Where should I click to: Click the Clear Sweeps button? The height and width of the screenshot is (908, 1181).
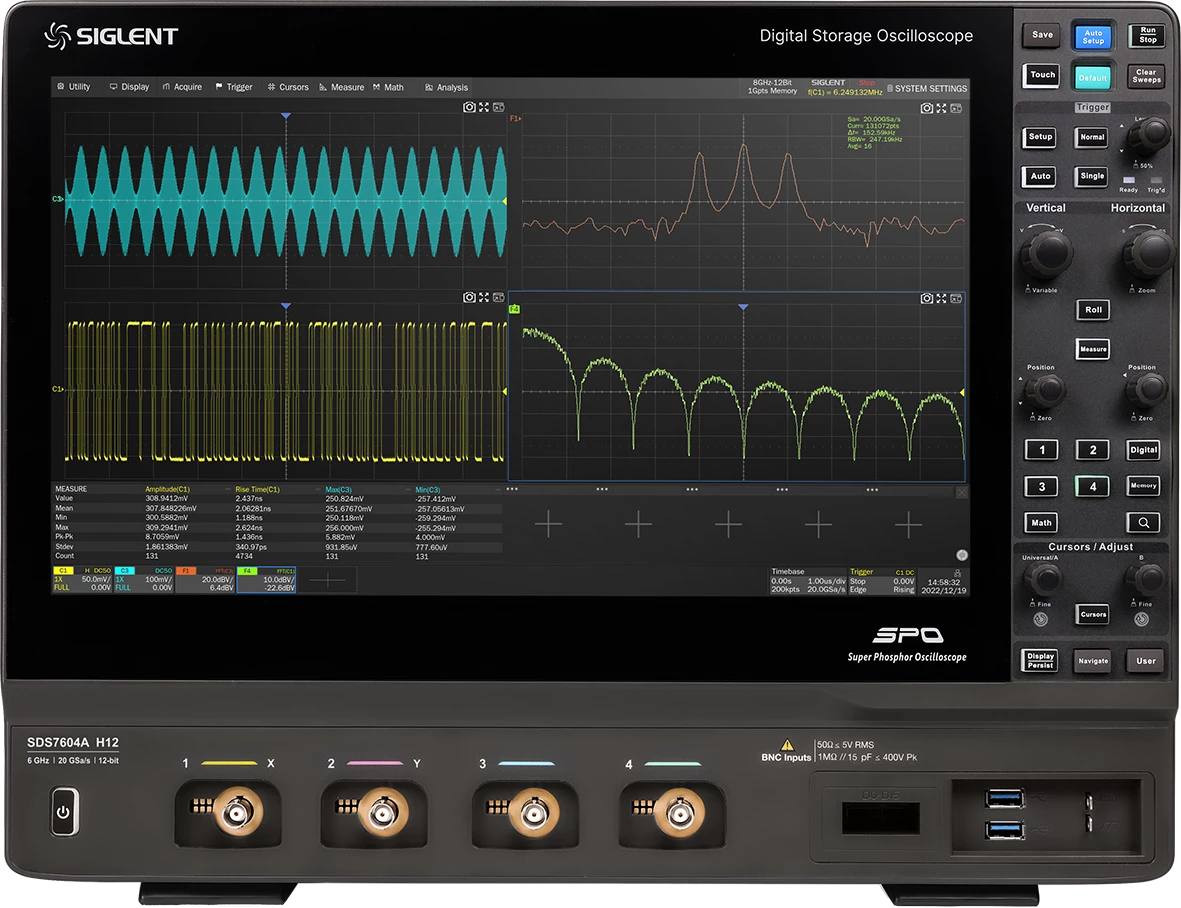[x=1146, y=75]
